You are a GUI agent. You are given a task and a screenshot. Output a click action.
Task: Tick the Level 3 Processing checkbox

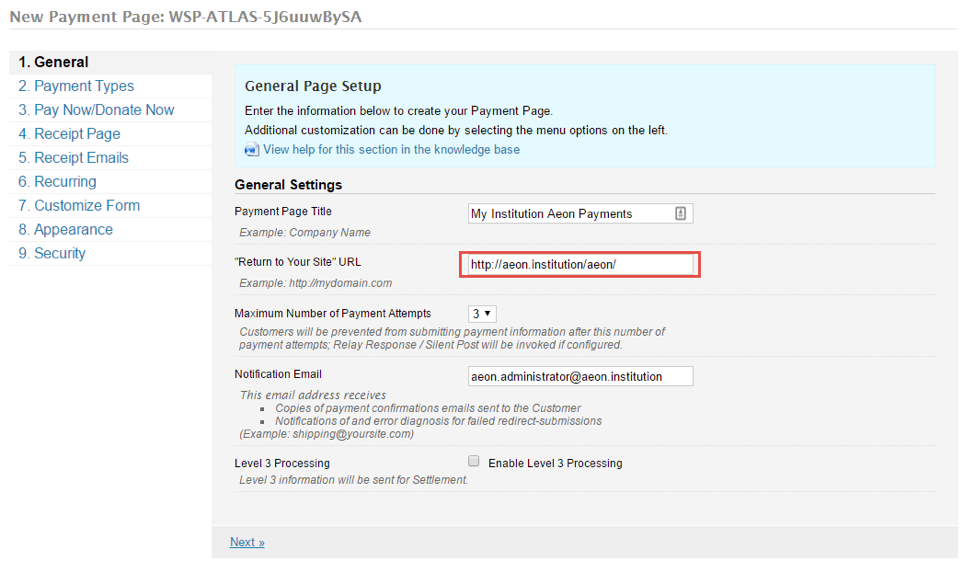tap(474, 462)
